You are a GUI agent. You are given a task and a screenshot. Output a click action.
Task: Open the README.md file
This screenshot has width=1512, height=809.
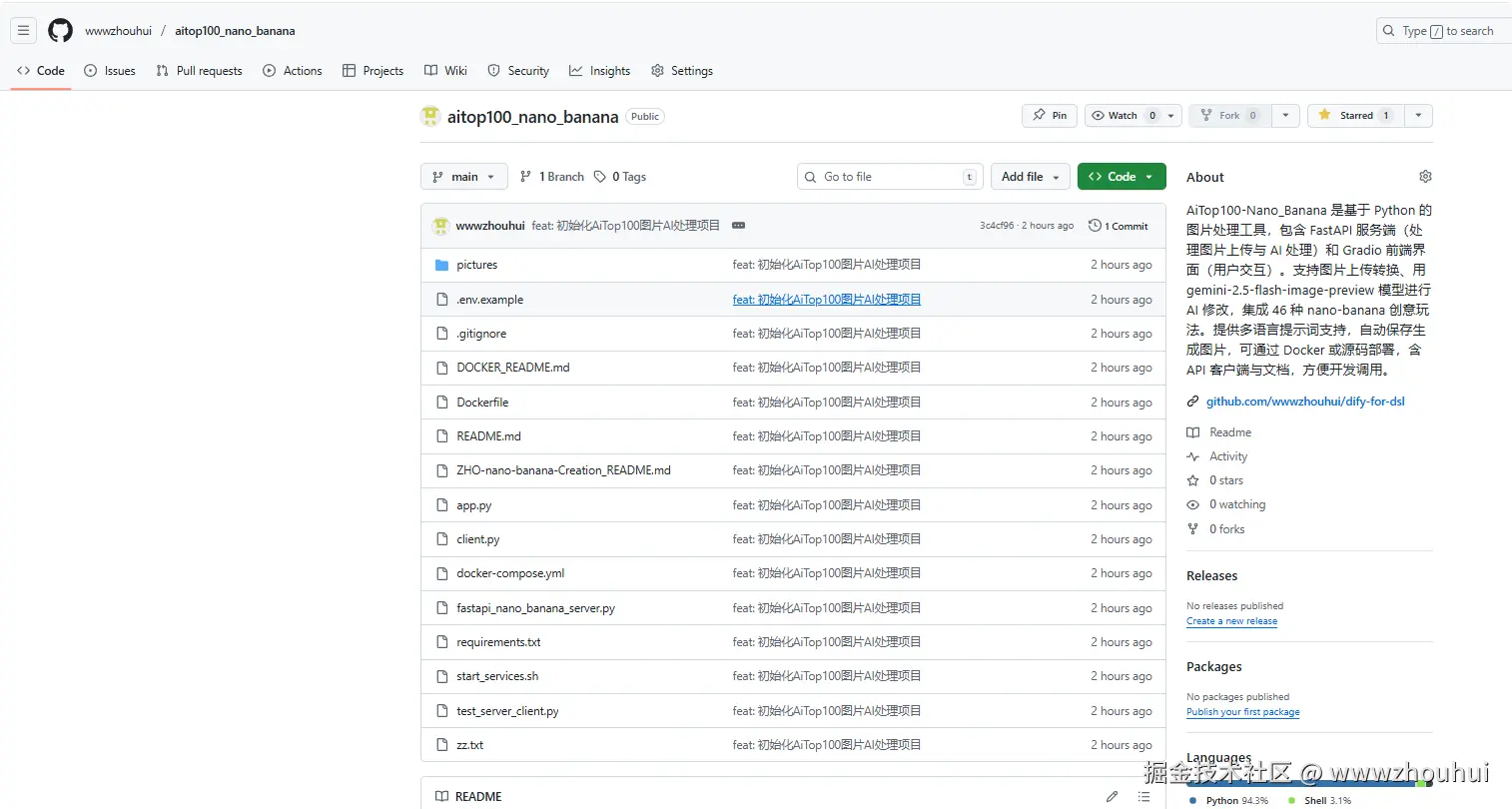tap(488, 436)
